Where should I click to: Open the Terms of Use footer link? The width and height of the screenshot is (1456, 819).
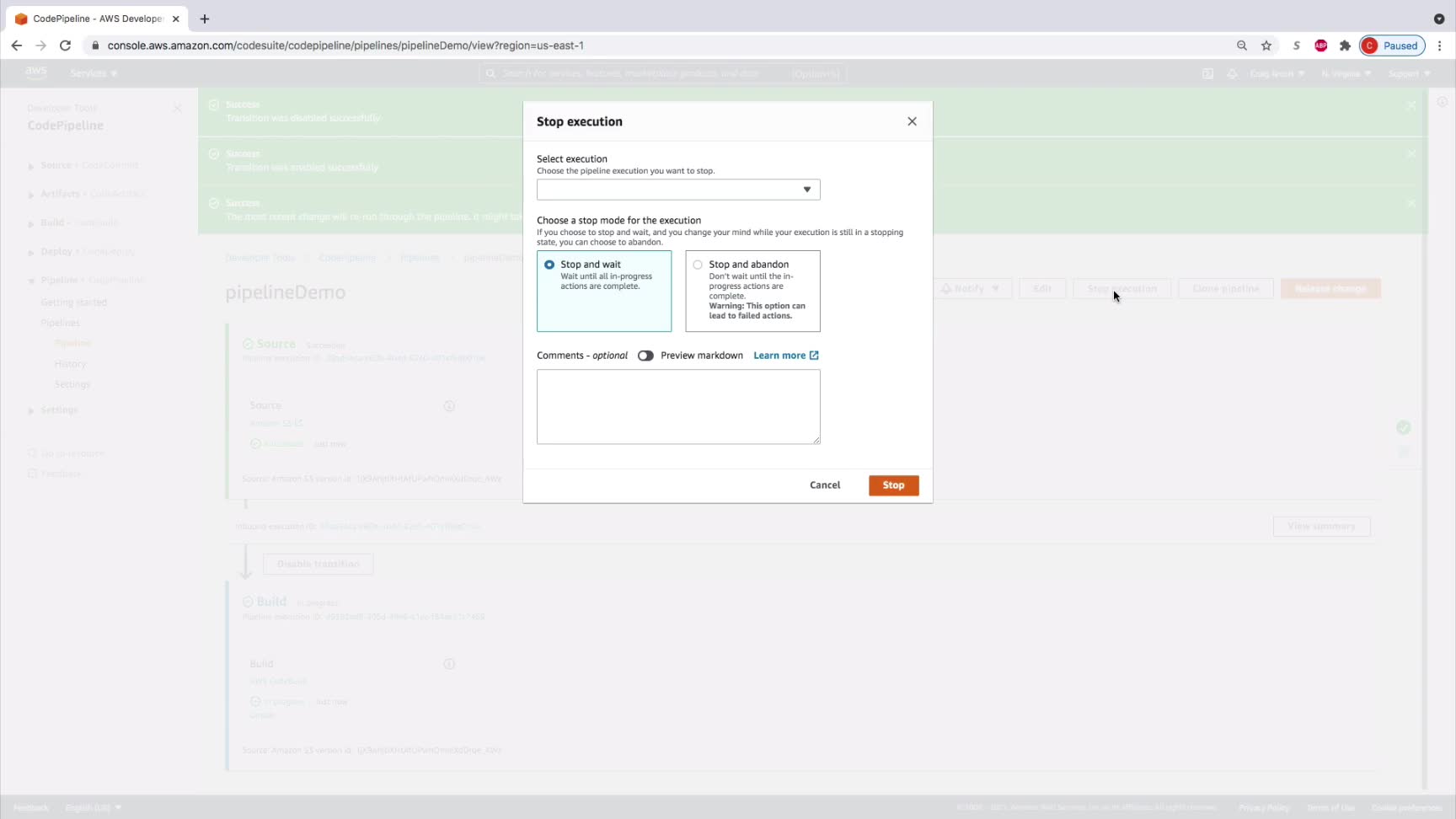tap(1330, 807)
